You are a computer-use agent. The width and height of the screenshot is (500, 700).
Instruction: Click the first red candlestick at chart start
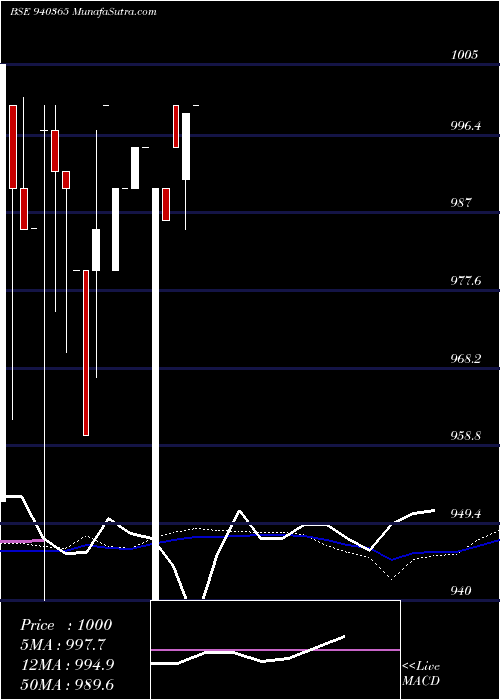[13, 147]
